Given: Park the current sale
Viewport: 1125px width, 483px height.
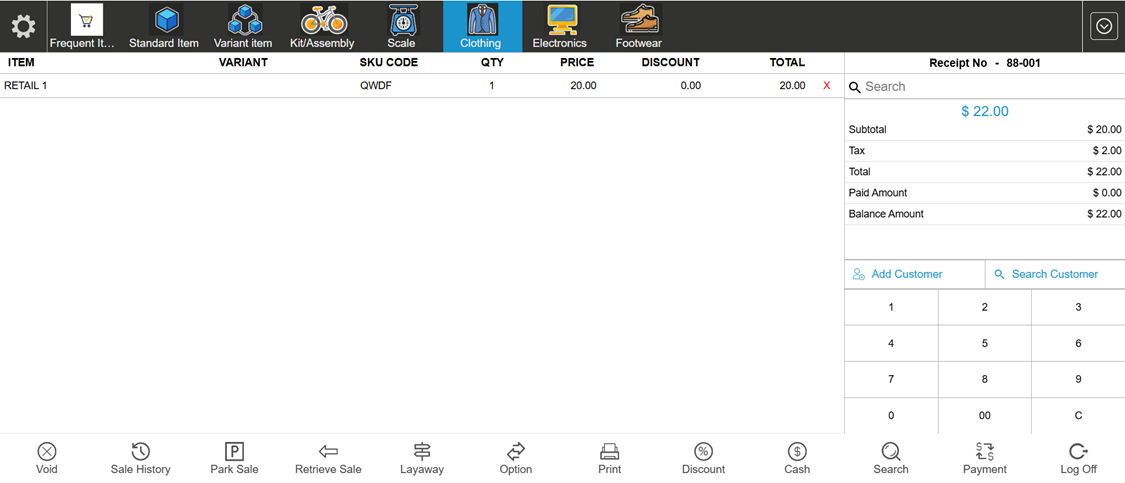Looking at the screenshot, I should [234, 452].
